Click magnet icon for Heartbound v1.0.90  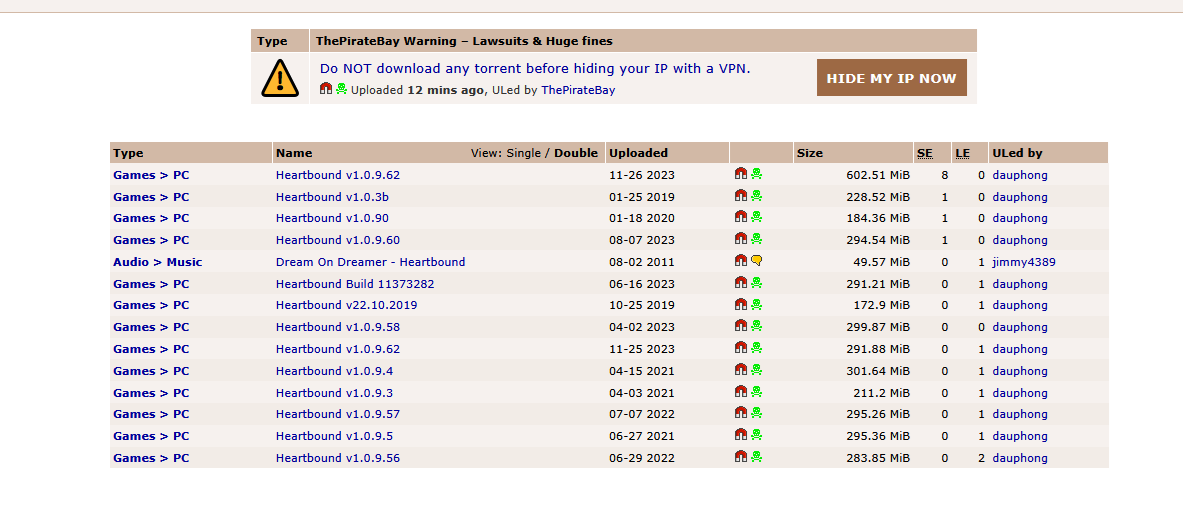pos(741,217)
